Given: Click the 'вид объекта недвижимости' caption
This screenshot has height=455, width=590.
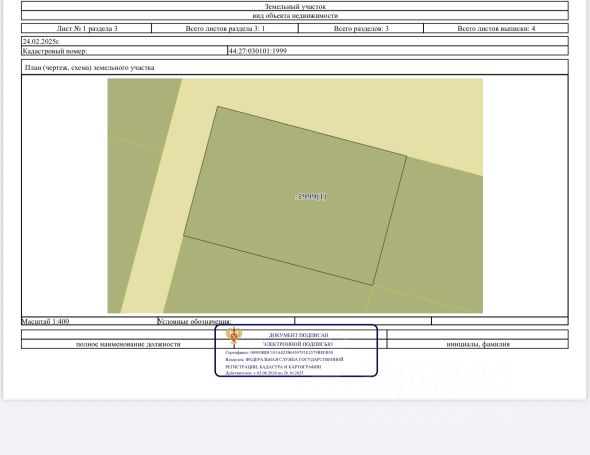Looking at the screenshot, I should 295,15.
